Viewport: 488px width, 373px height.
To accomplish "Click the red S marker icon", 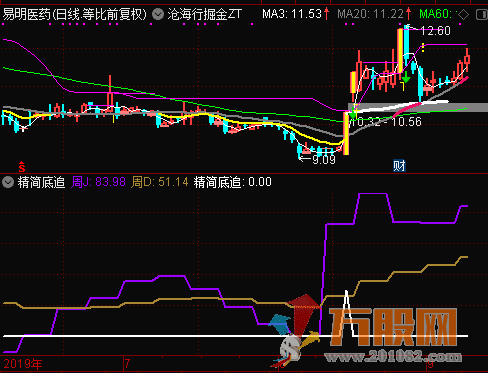I will [x=22, y=166].
